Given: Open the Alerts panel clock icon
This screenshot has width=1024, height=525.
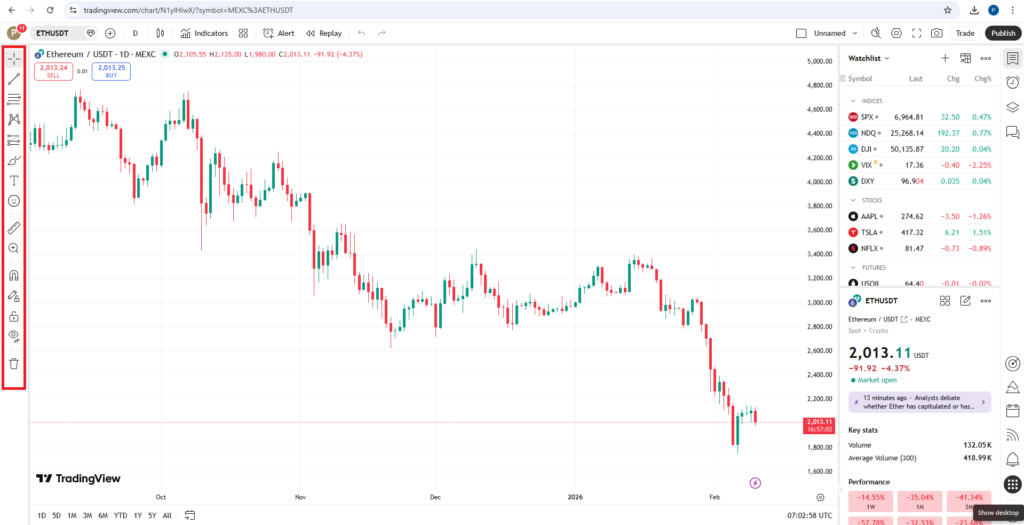Looking at the screenshot, I should tap(1012, 82).
